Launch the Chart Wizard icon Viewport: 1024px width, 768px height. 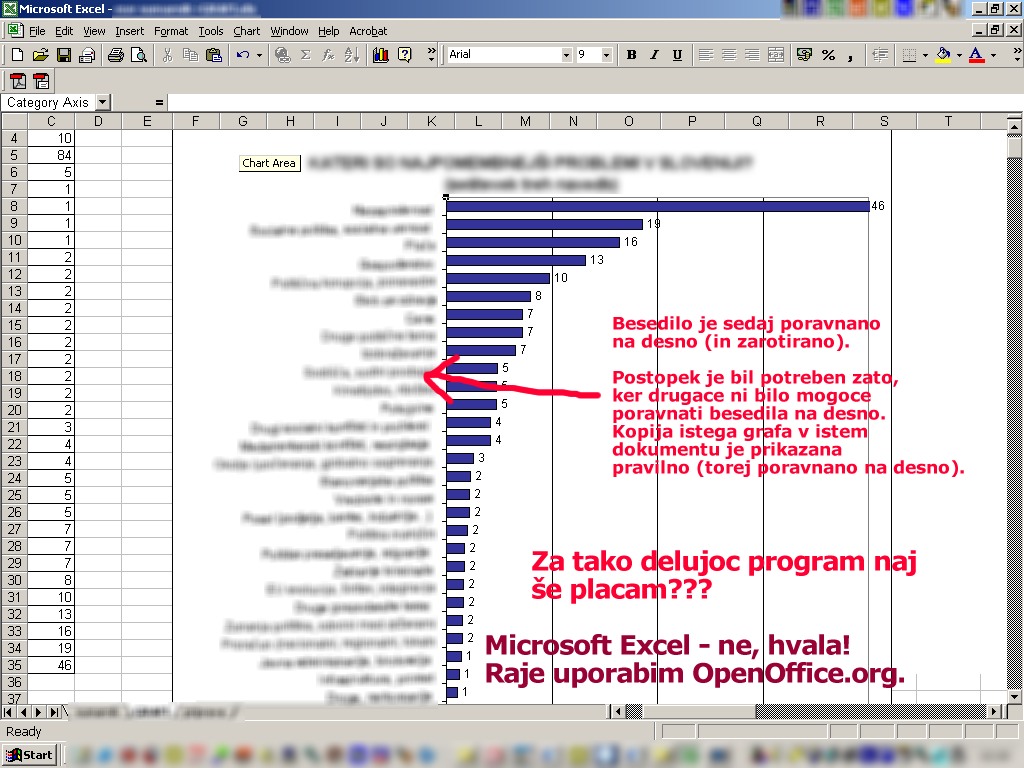tap(381, 55)
